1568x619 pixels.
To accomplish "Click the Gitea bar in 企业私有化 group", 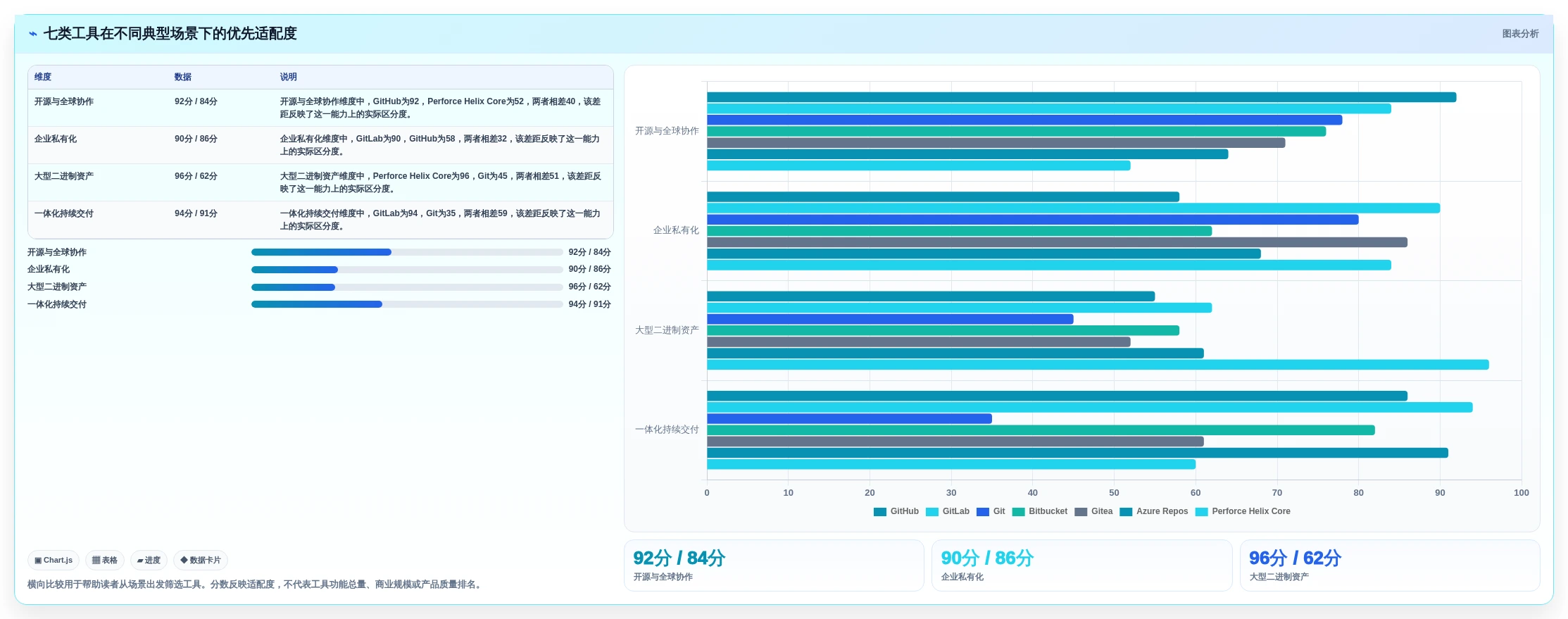I will 1057,242.
